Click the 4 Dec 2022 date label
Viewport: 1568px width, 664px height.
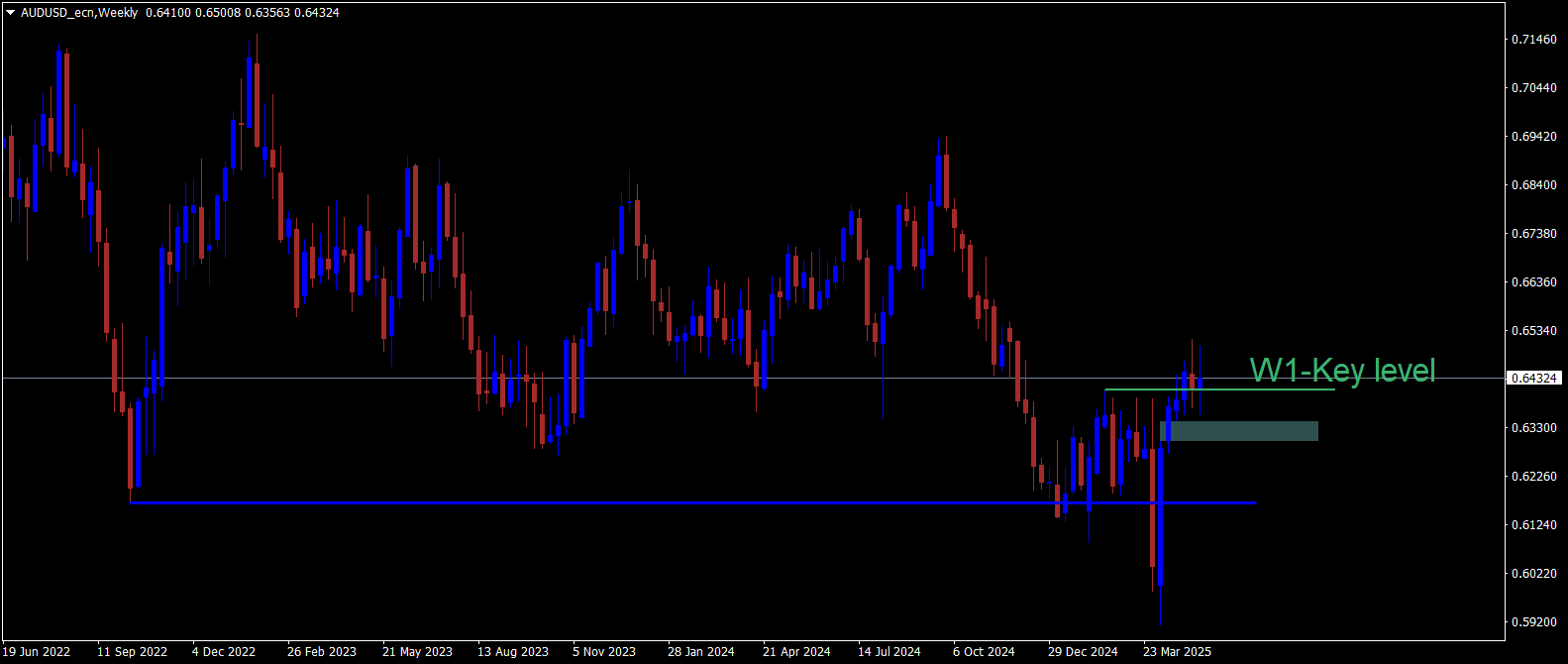(224, 652)
